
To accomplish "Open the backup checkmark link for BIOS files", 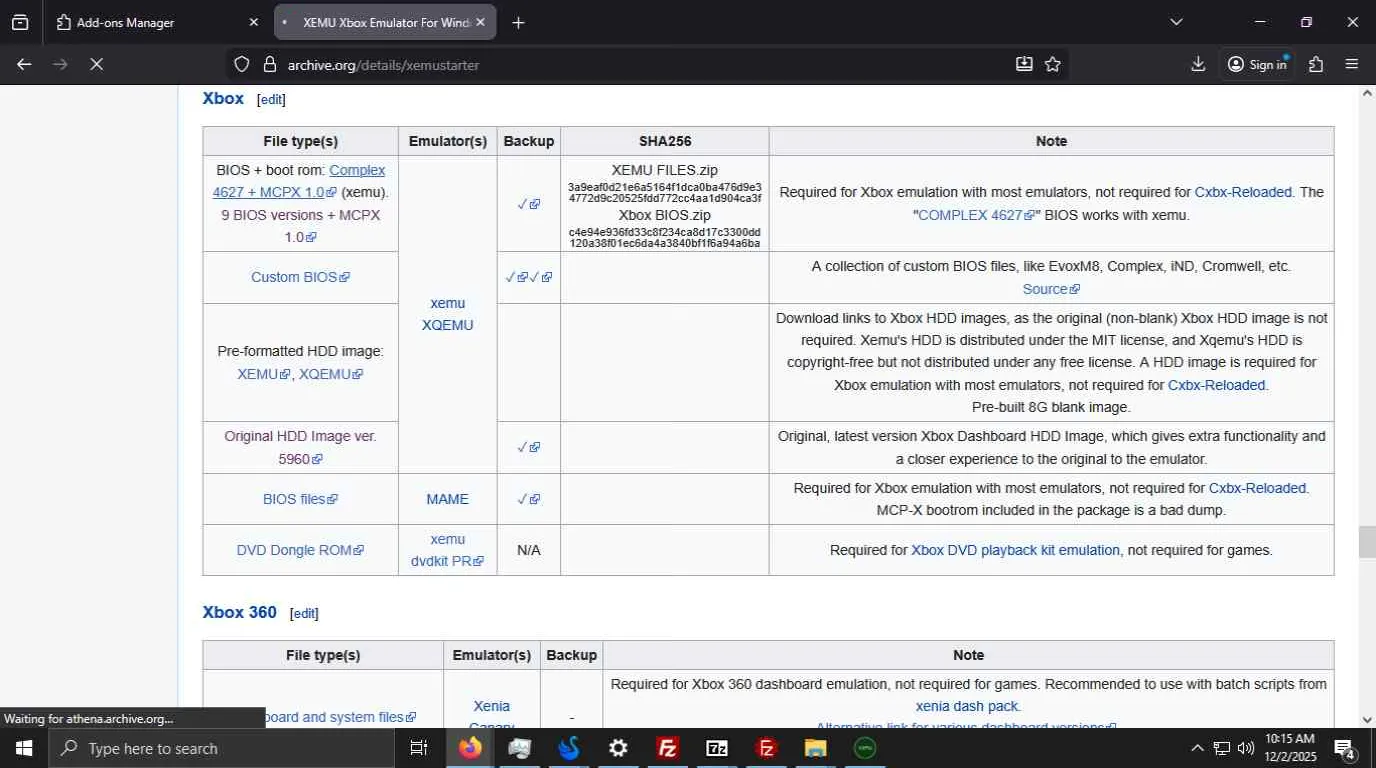I will (528, 499).
